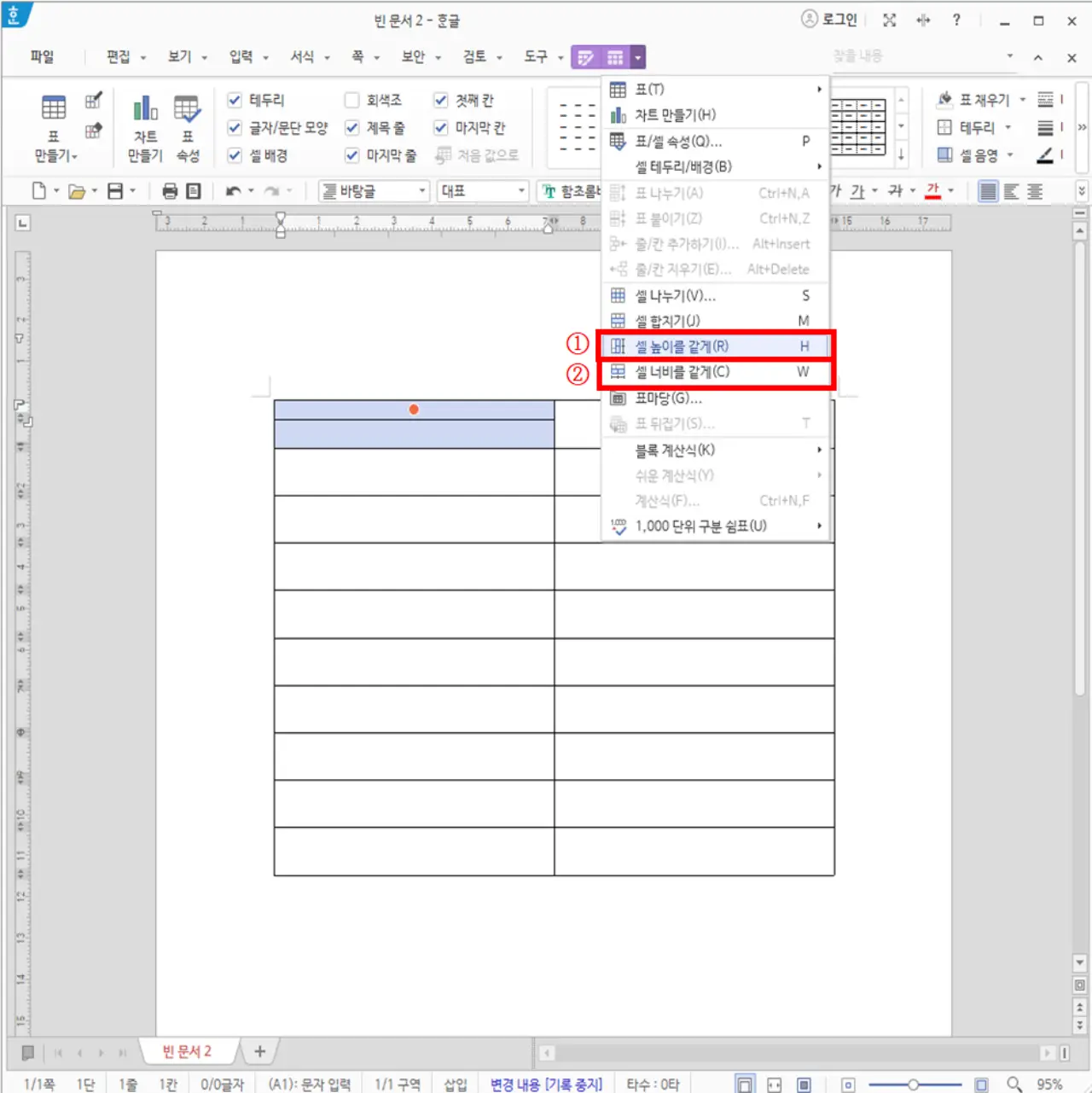The height and width of the screenshot is (1093, 1092).
Task: Click the table design pencil tab icon
Action: [x=586, y=57]
